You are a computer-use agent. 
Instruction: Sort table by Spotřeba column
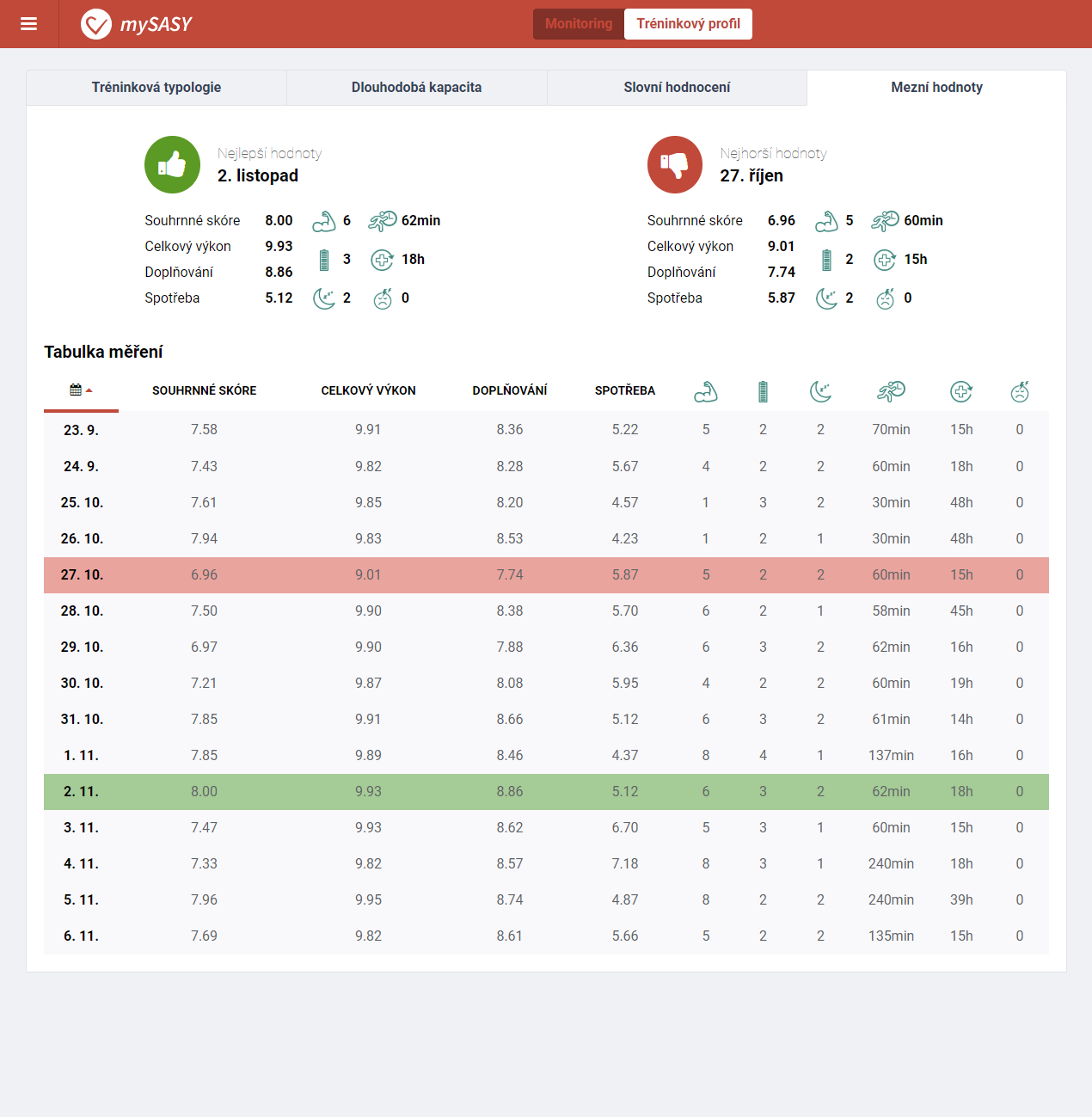[x=624, y=390]
